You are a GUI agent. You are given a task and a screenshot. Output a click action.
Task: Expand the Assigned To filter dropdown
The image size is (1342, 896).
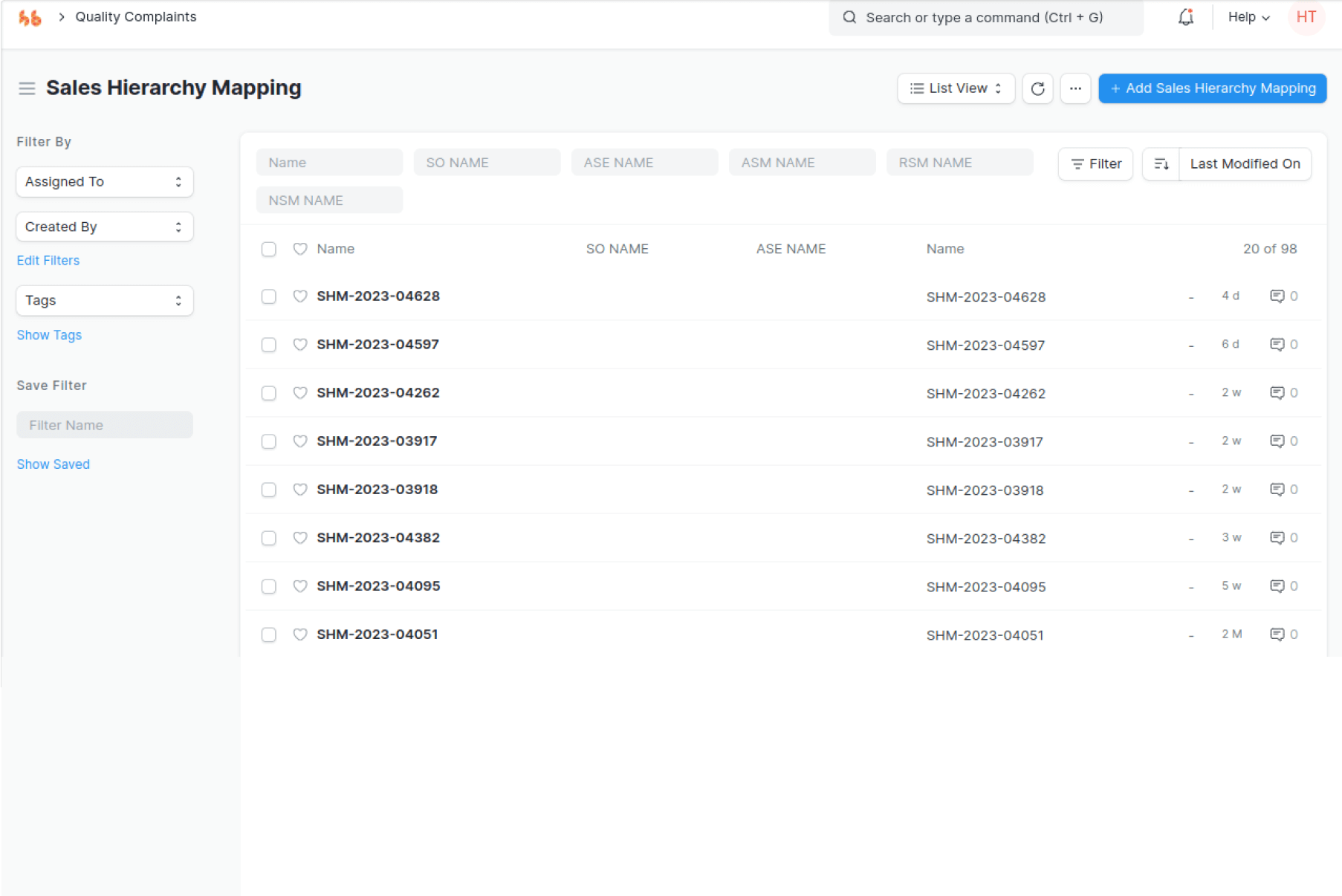[104, 182]
